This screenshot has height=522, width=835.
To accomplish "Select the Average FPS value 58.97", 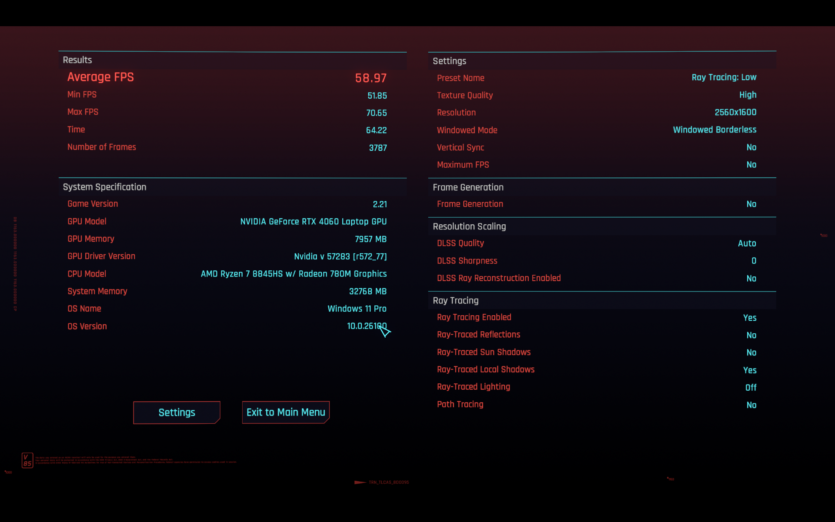I will pos(371,78).
